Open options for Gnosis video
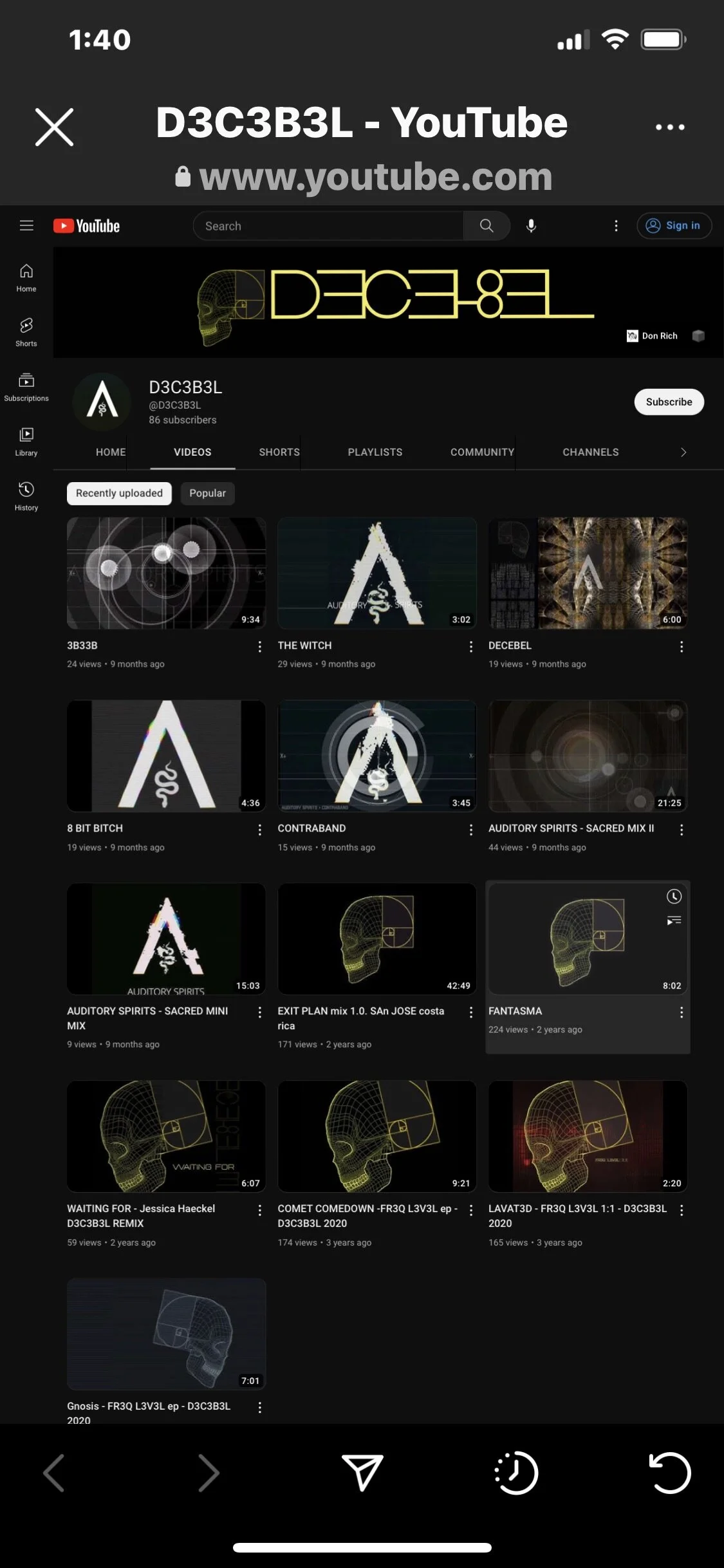Screen dimensions: 724x1568 [259, 1408]
